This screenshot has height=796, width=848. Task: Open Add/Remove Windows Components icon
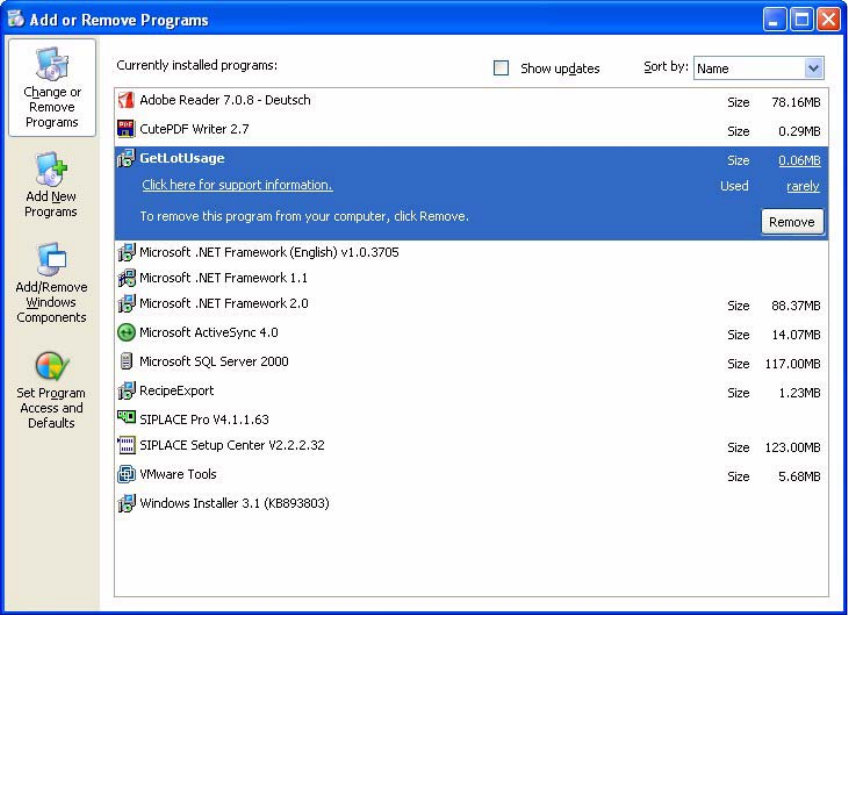tap(51, 260)
